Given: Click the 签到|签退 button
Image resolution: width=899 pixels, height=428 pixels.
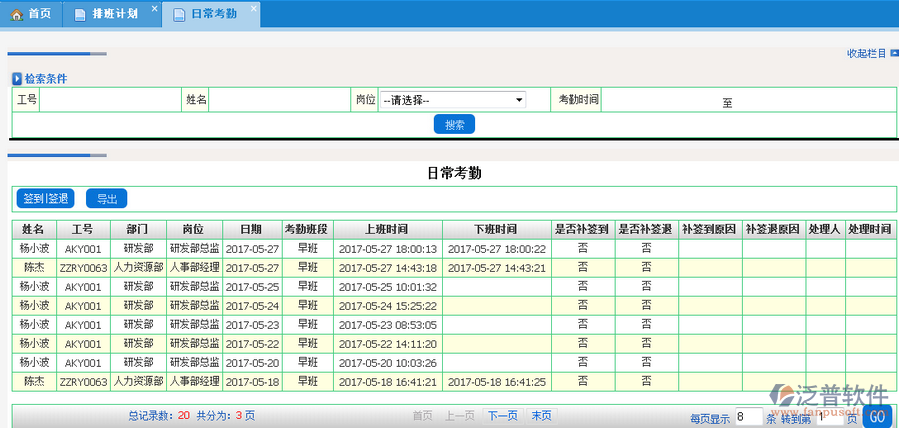Looking at the screenshot, I should tap(47, 198).
